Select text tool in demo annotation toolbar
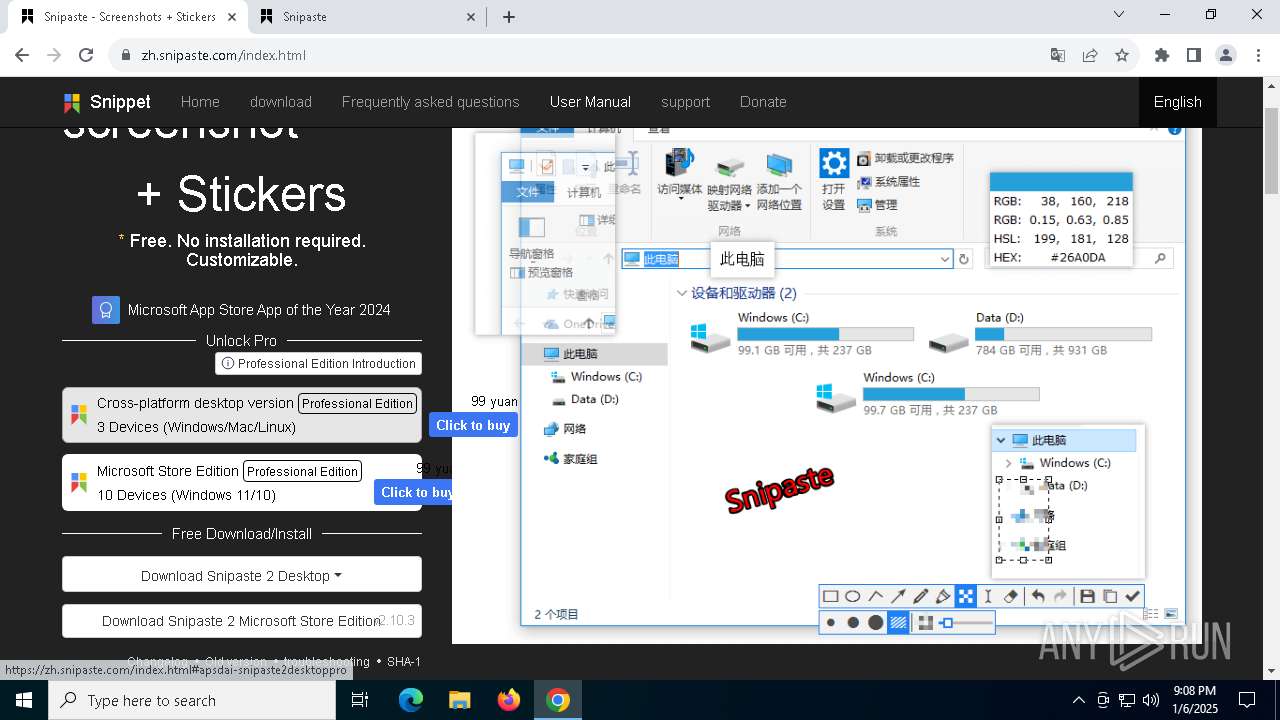Viewport: 1280px width, 720px height. point(988,596)
